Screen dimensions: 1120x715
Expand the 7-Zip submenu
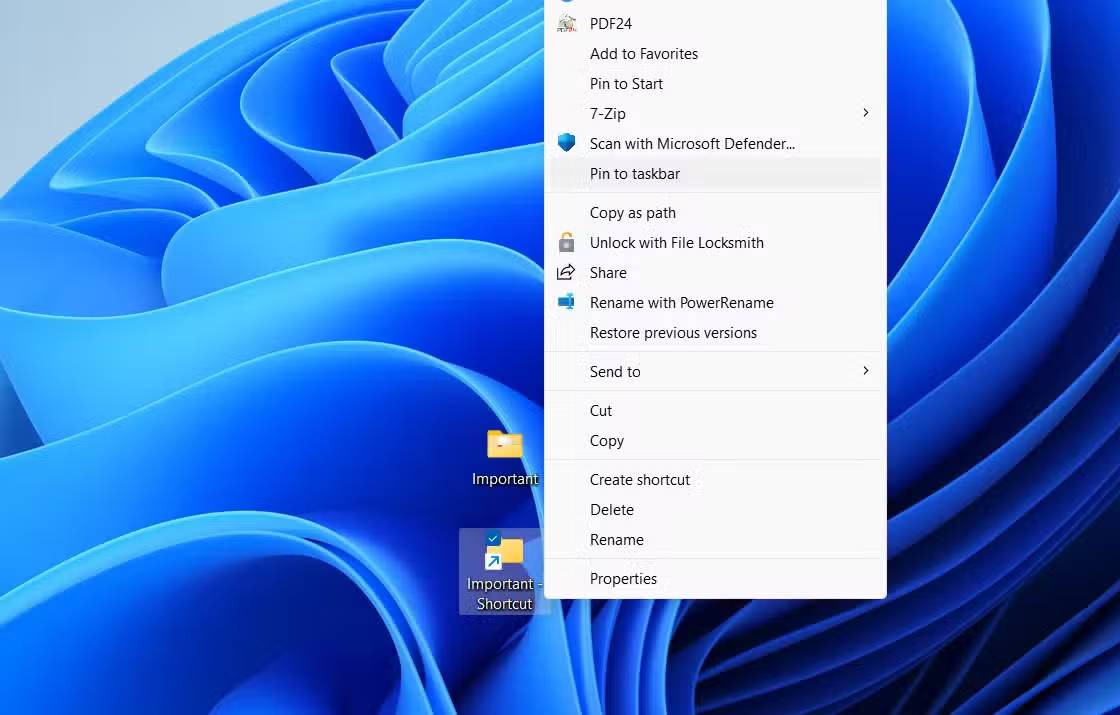tap(607, 113)
